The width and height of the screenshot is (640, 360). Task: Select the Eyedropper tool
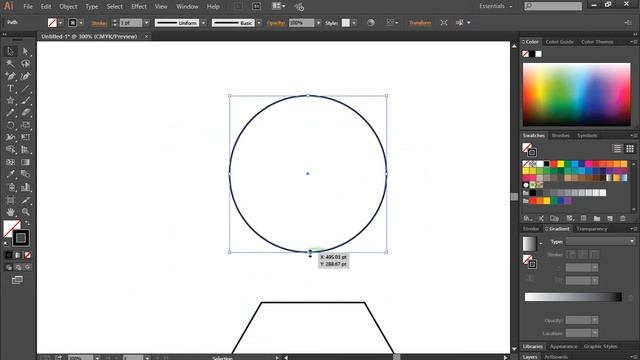point(10,174)
